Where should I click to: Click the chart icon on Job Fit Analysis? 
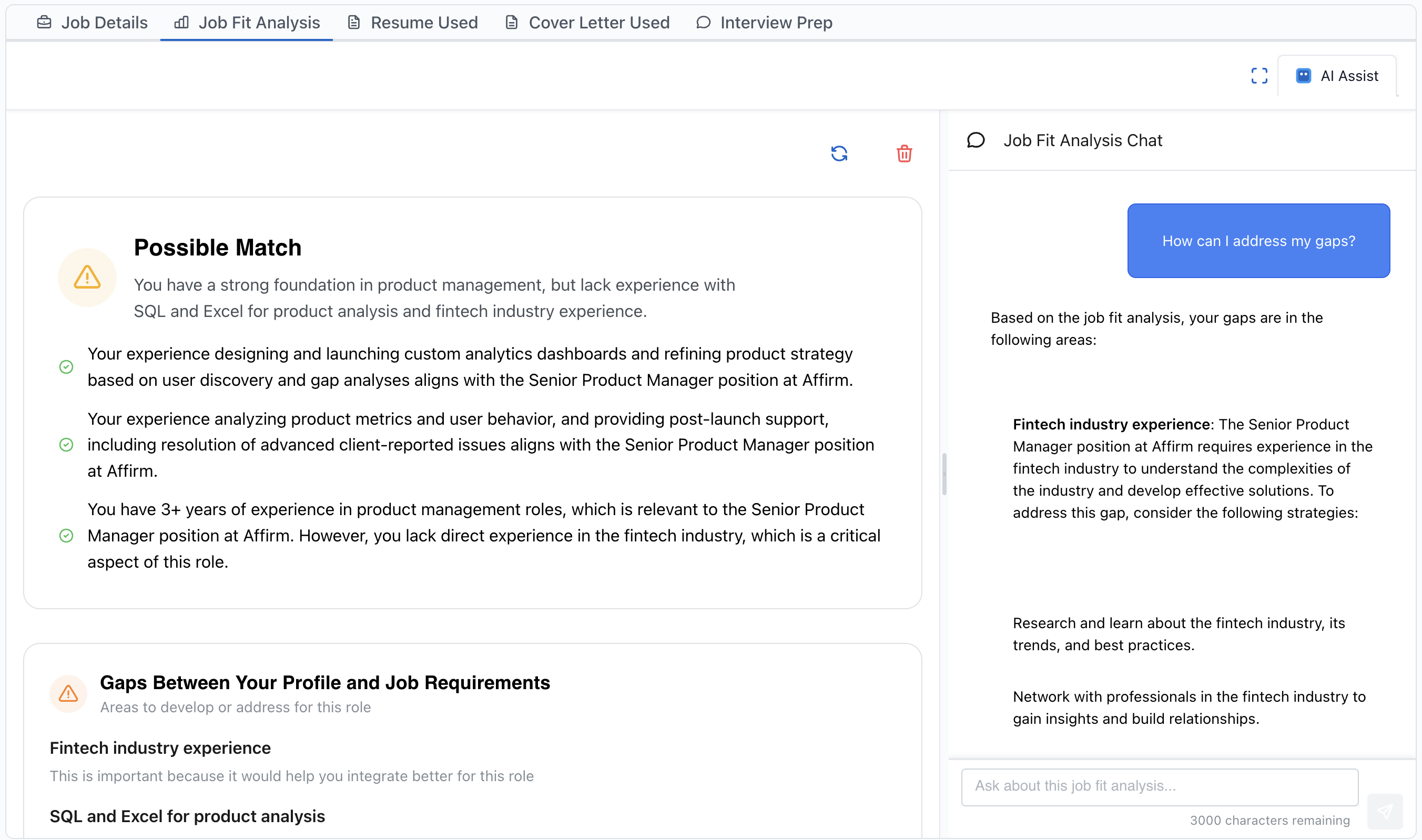[180, 23]
